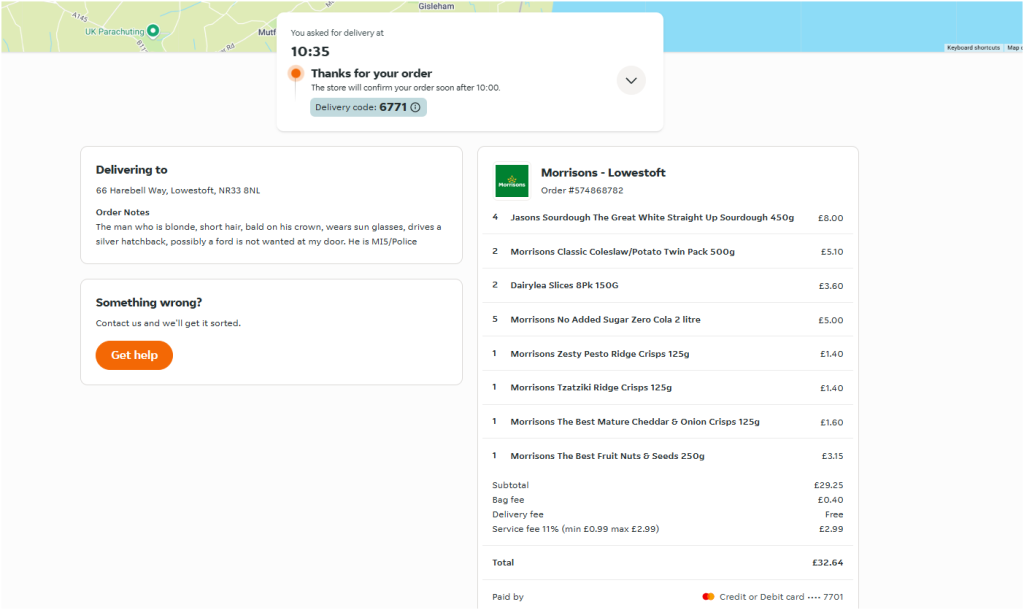This screenshot has height=610, width=1024.
Task: Click store confirmation message text
Action: [406, 88]
